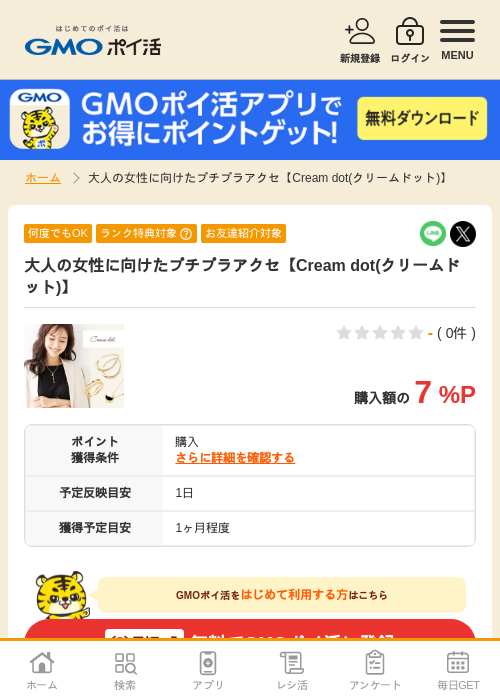Open the 毎日GET calendar icon
The height and width of the screenshot is (700, 500).
[458, 662]
